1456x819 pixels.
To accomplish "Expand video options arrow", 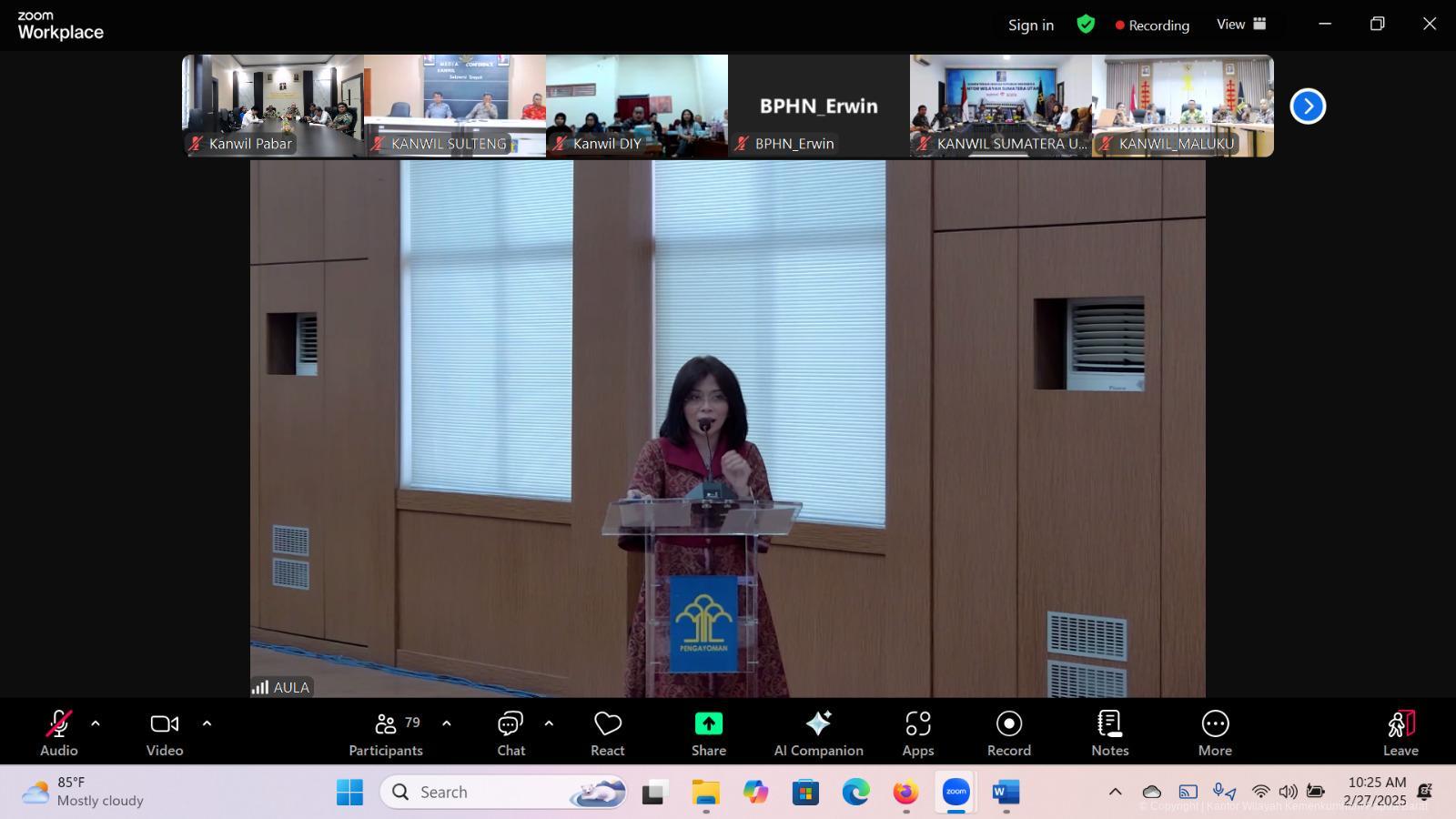I will (207, 723).
